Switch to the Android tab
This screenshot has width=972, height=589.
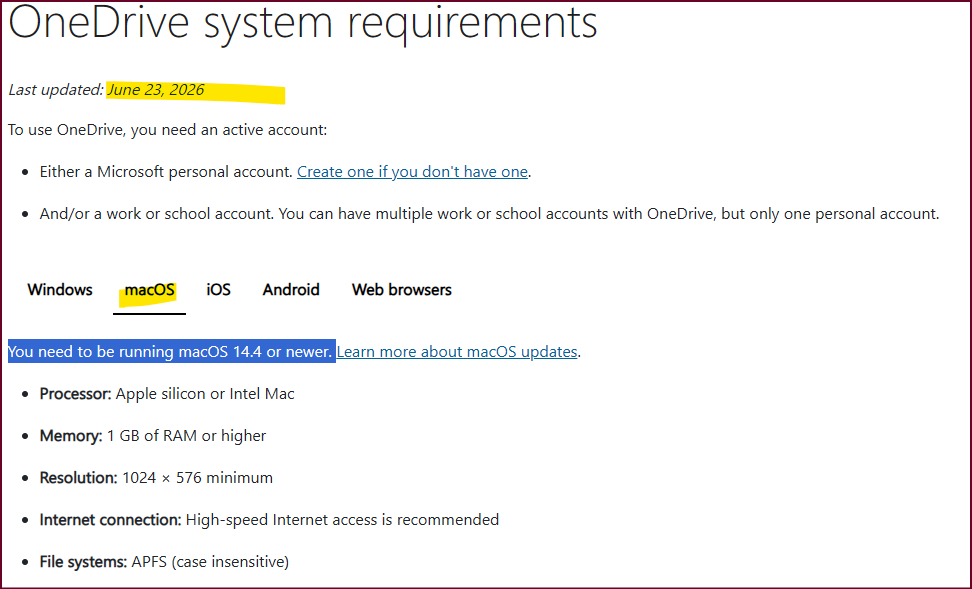click(x=291, y=290)
